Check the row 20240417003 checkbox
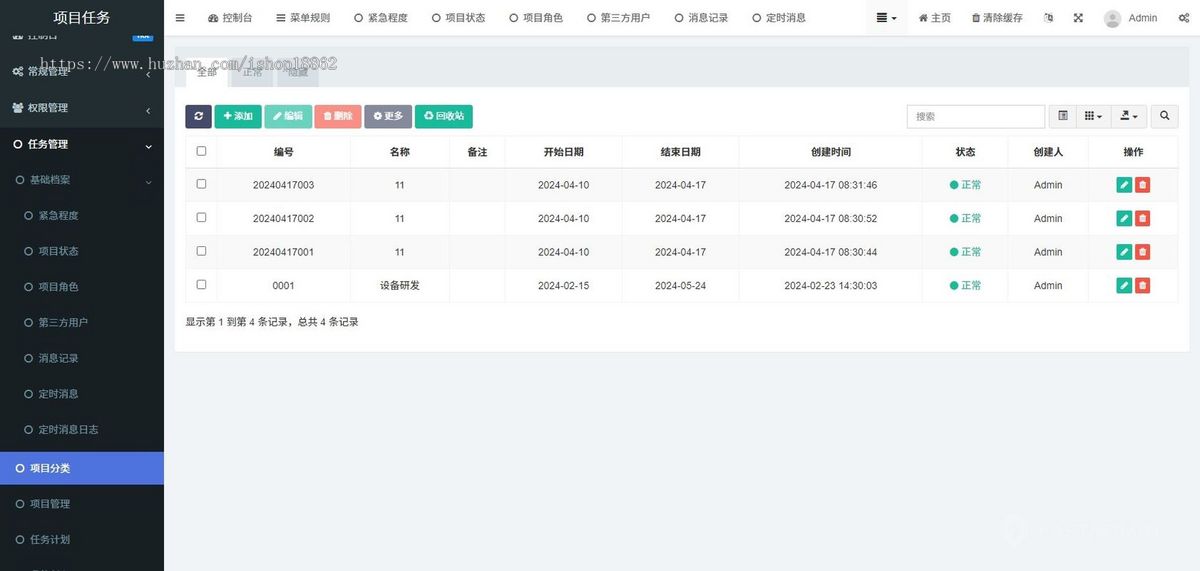 pyautogui.click(x=201, y=184)
